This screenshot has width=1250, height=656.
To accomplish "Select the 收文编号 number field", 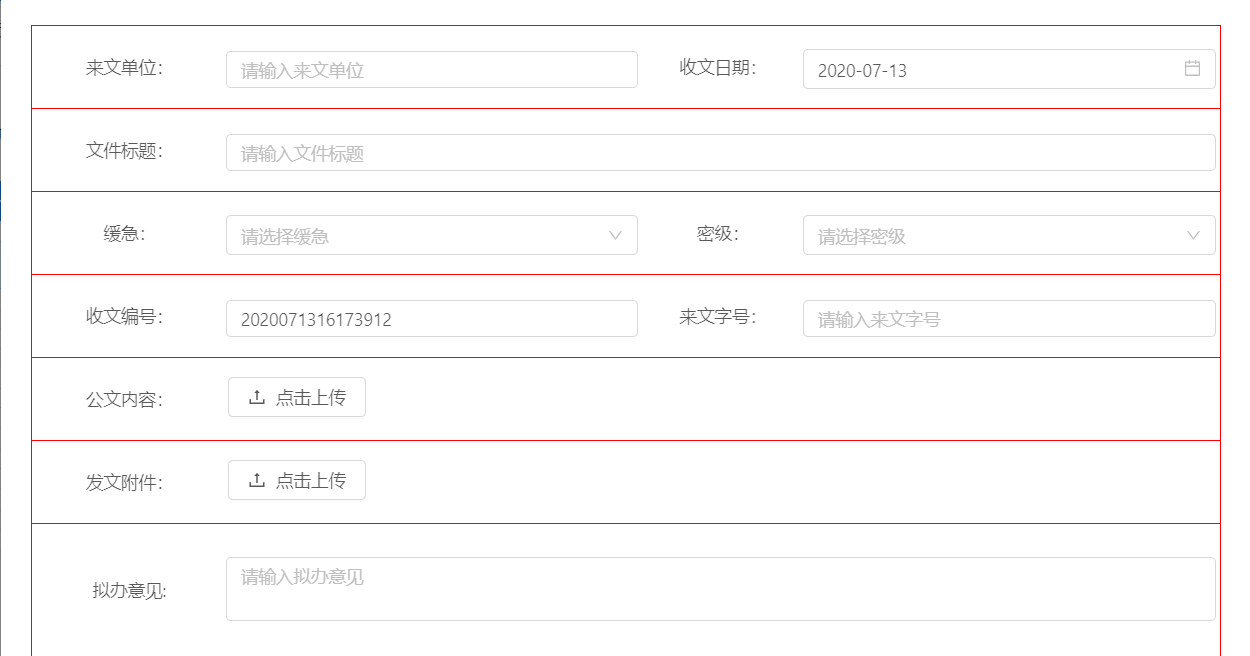I will pos(432,319).
